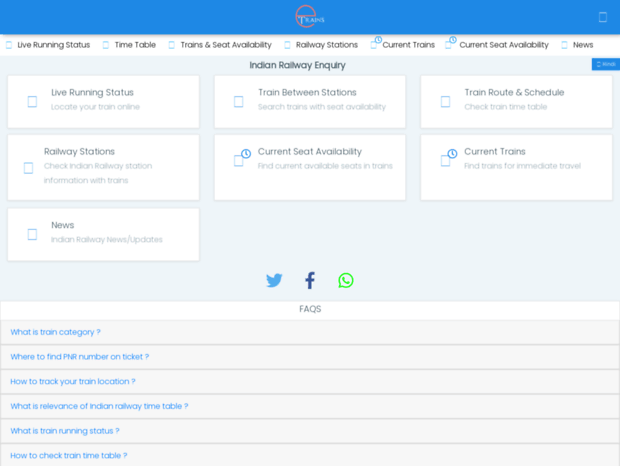Screen dimensions: 620x466
Task: Click 'Find current available seats in trains' text
Action: [325, 166]
